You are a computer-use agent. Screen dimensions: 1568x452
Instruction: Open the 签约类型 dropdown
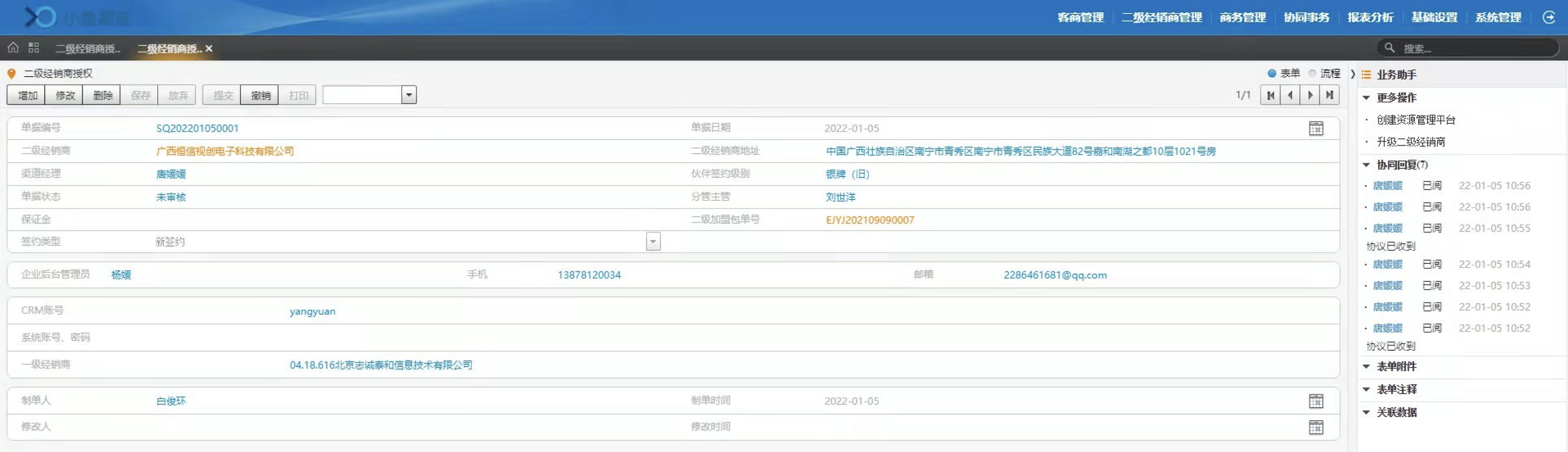click(653, 241)
